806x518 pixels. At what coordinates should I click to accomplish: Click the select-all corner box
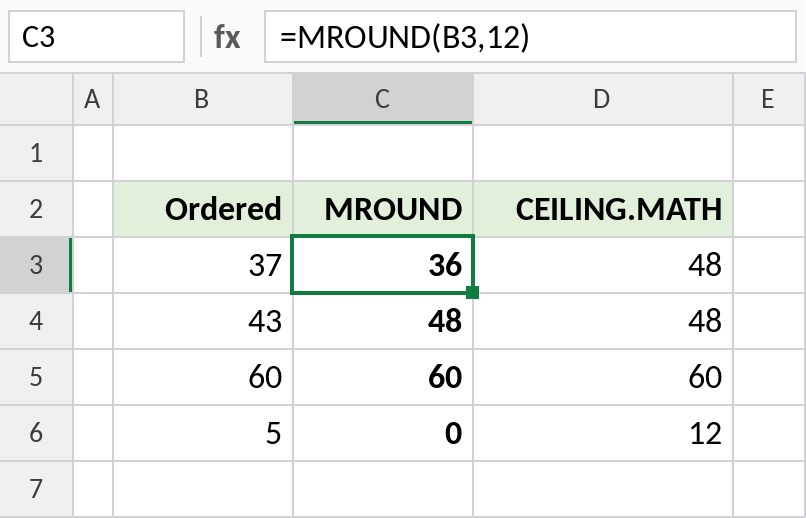pyautogui.click(x=36, y=99)
